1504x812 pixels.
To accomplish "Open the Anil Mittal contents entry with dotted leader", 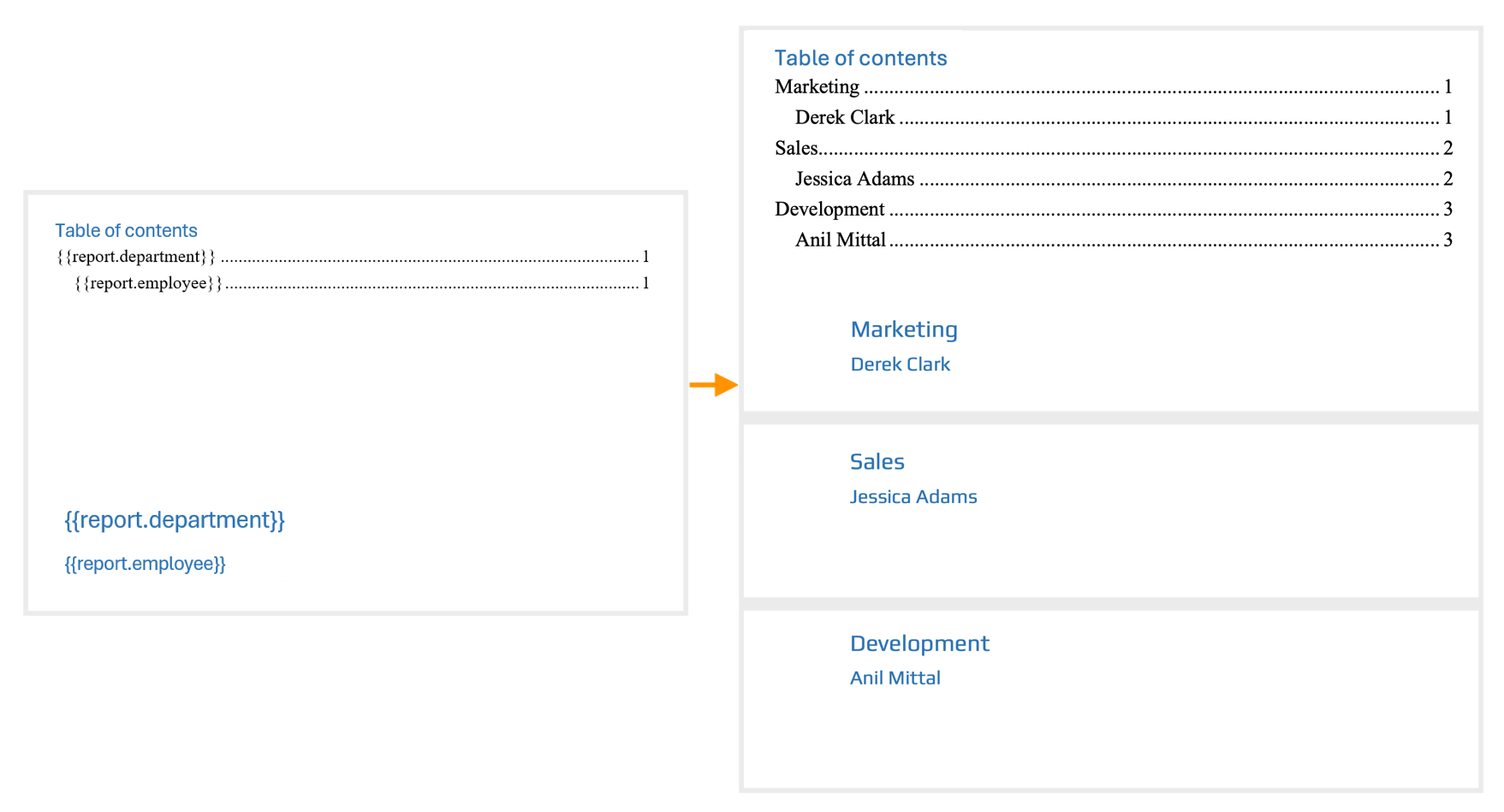I will [x=1124, y=240].
